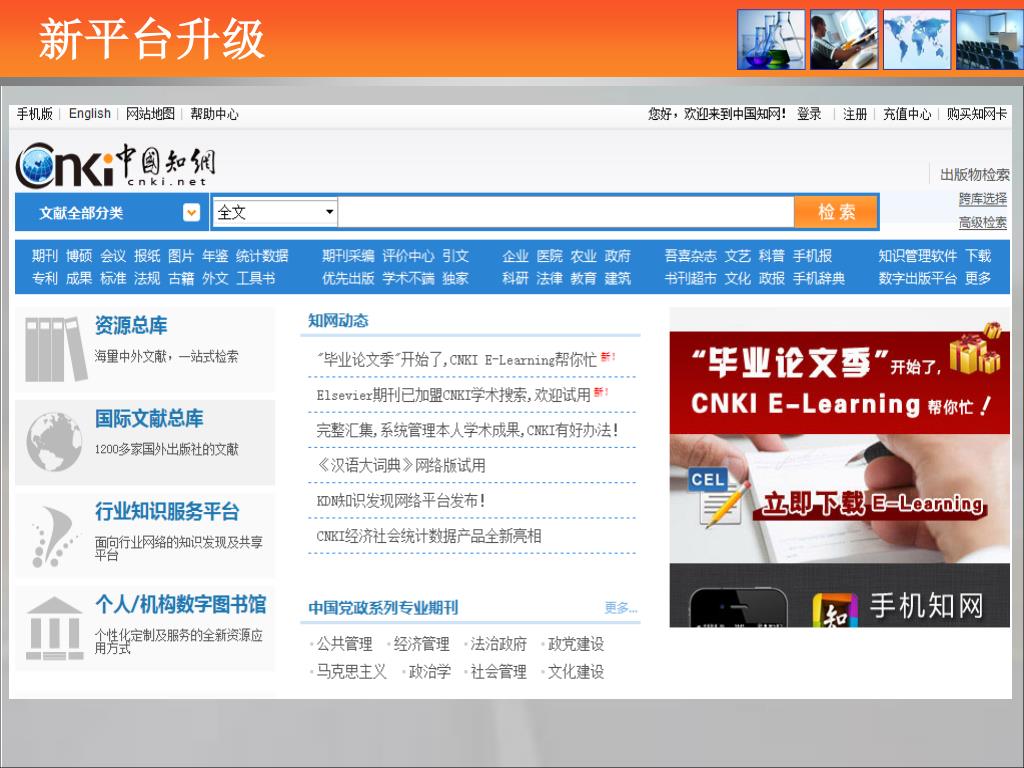This screenshot has height=768, width=1024.
Task: Click 更多 in blue navigation bar
Action: tap(978, 278)
